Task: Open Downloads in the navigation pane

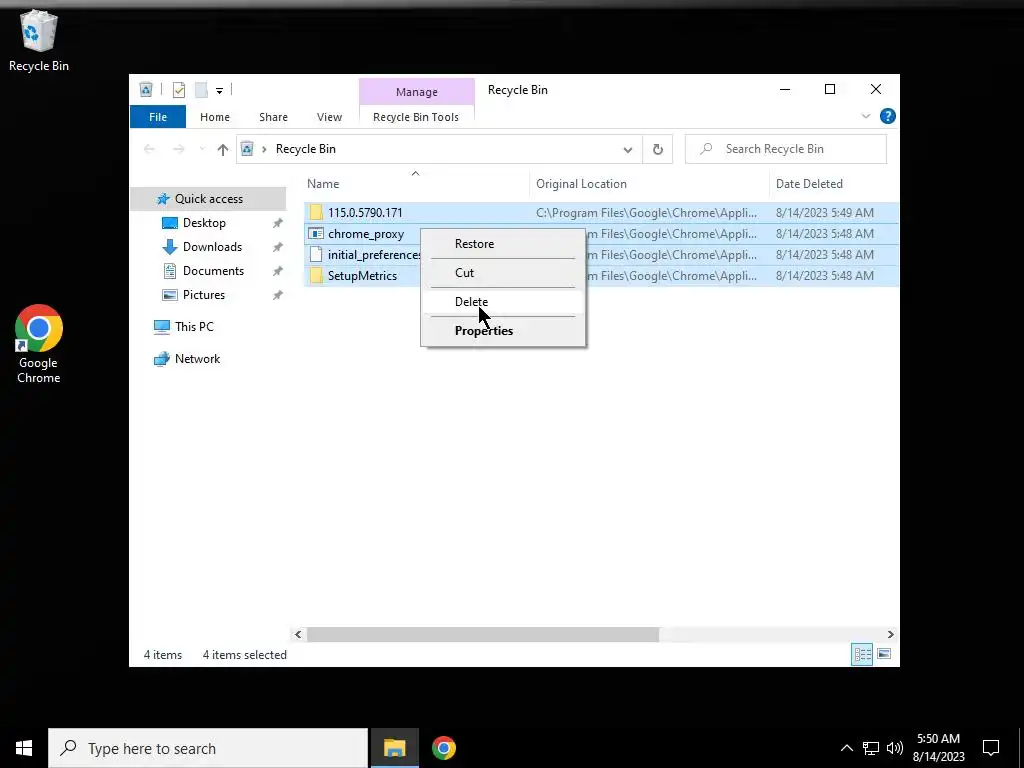Action: (x=212, y=247)
